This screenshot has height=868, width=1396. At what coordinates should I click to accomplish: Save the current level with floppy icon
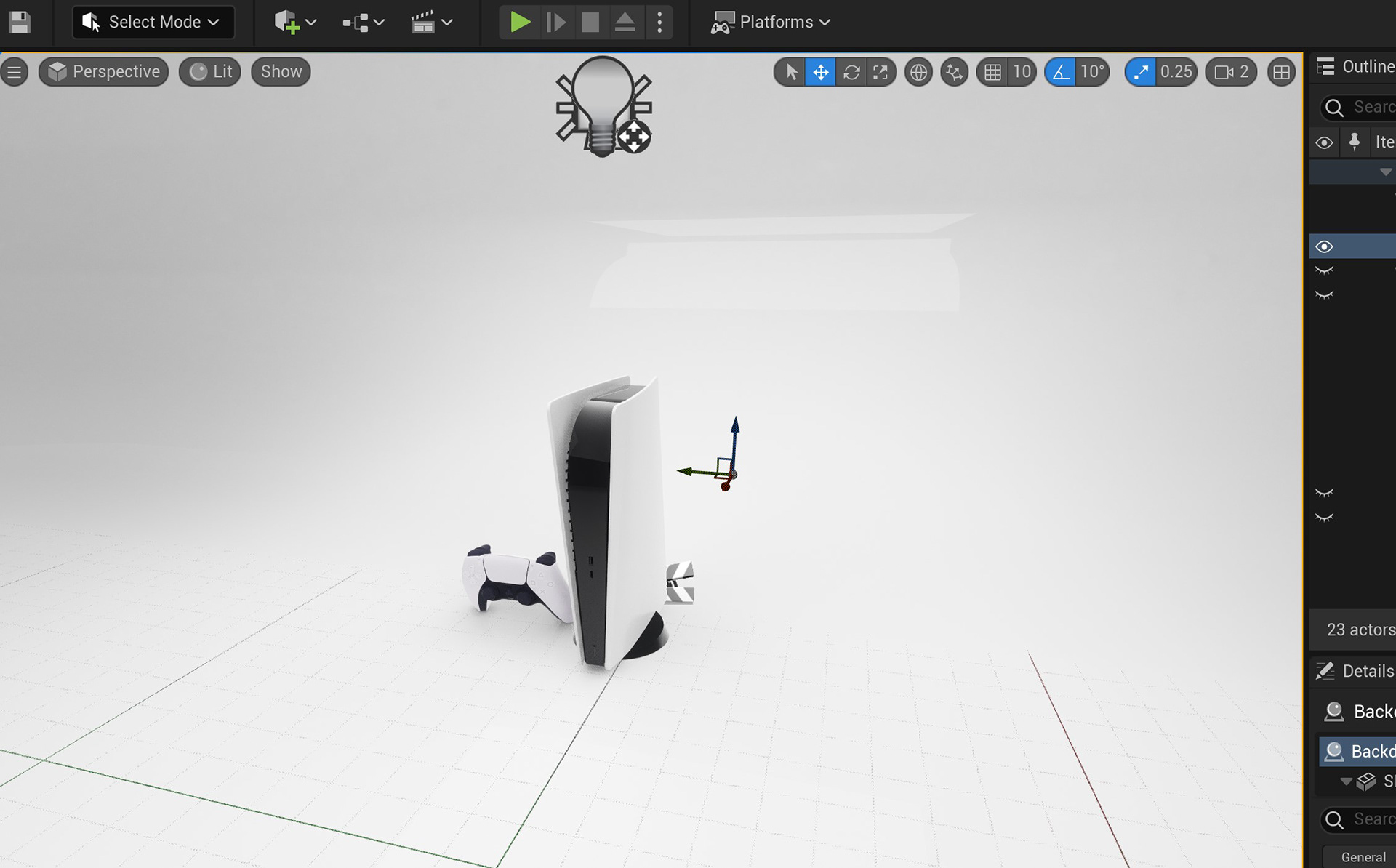click(x=20, y=22)
